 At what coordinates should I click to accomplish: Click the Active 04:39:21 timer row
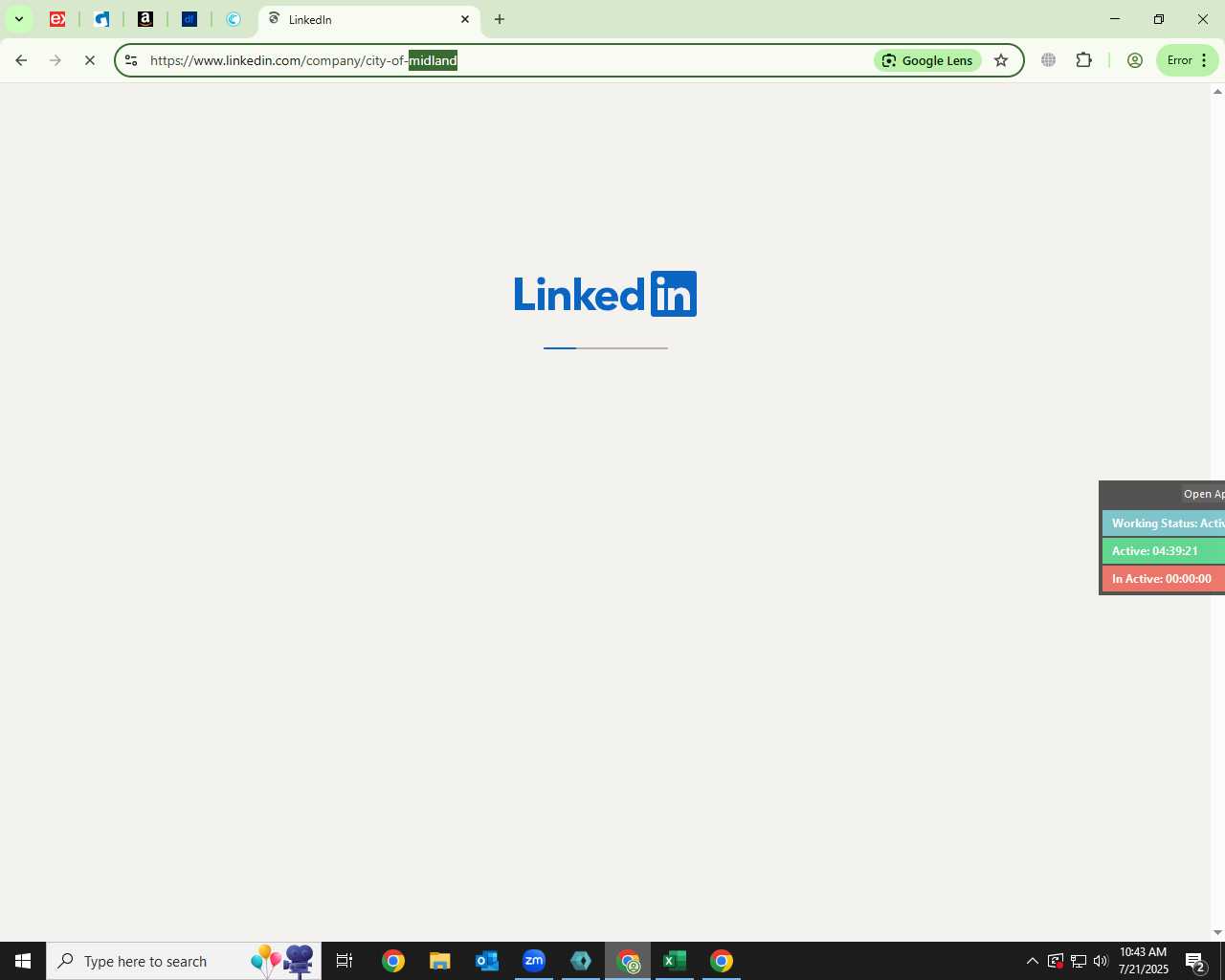click(x=1164, y=551)
